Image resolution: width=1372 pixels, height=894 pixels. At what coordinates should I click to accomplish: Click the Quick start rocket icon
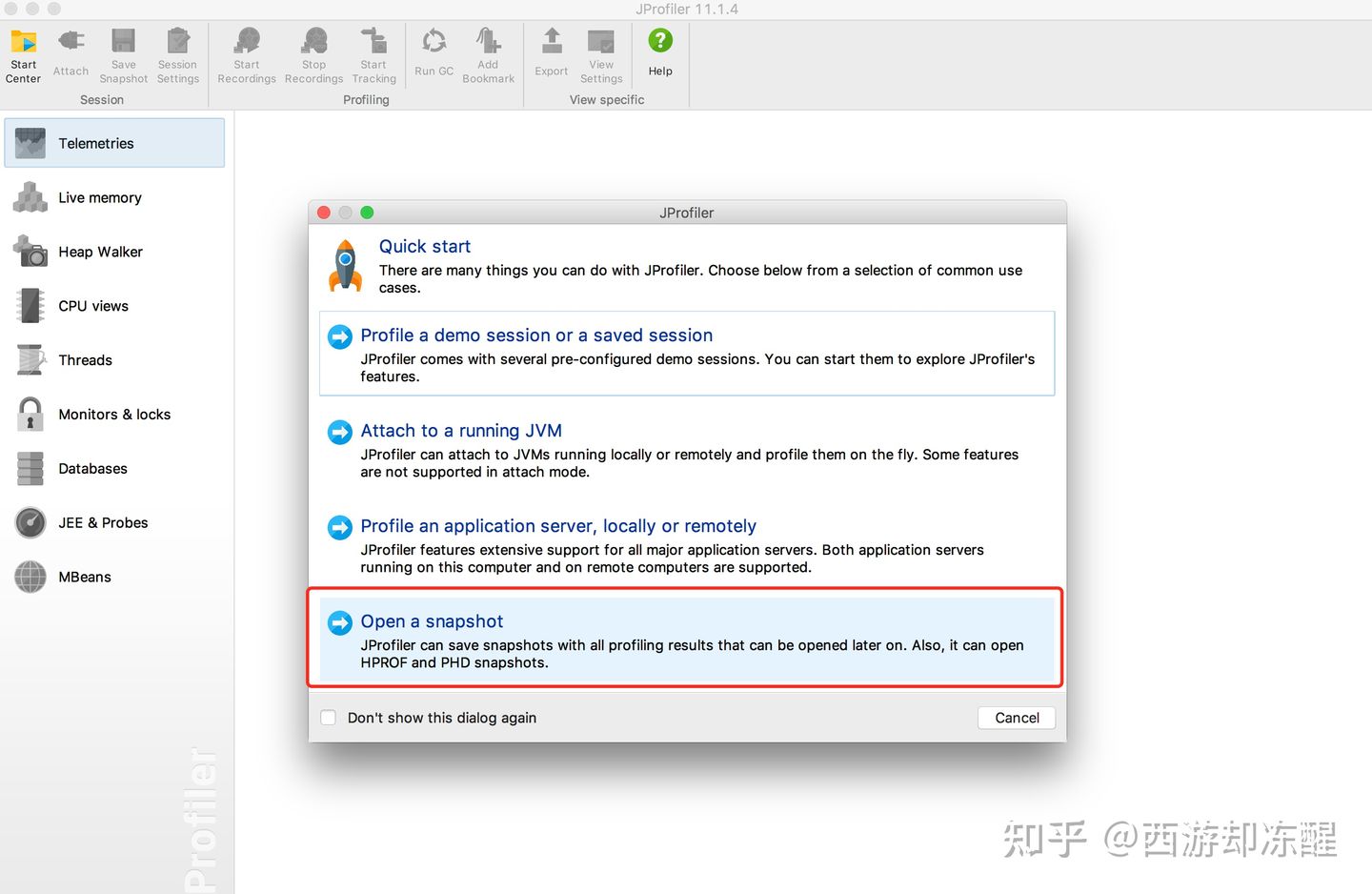[x=346, y=265]
